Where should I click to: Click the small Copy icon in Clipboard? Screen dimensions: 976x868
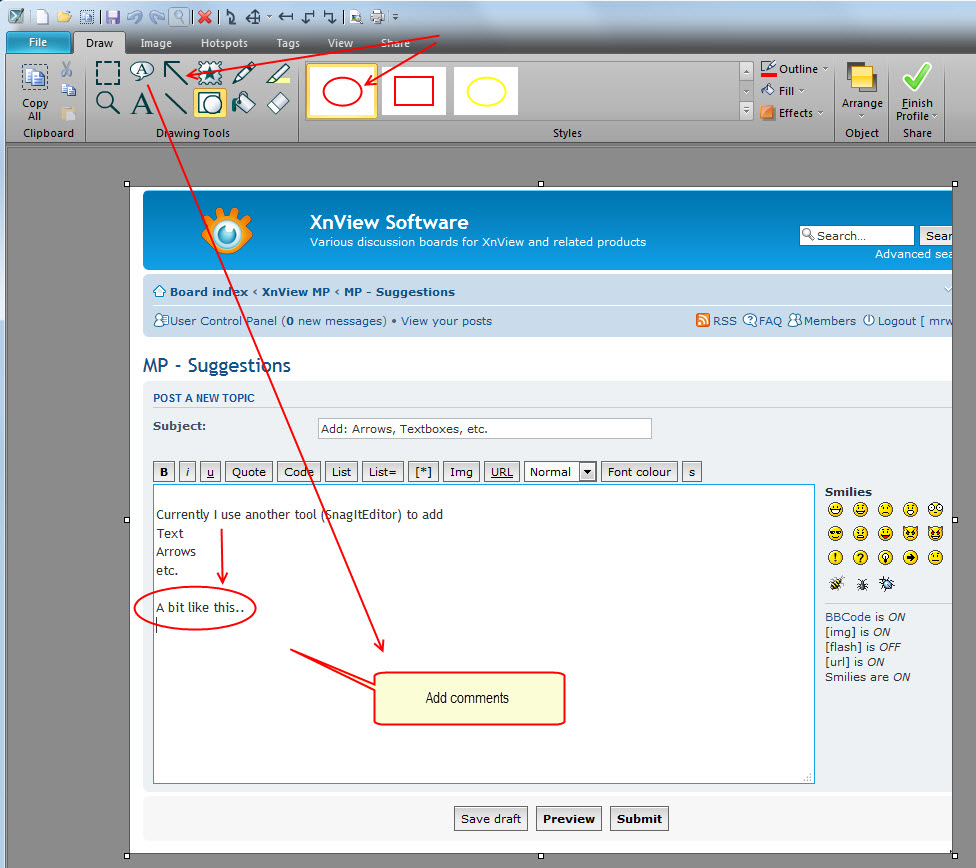68,90
